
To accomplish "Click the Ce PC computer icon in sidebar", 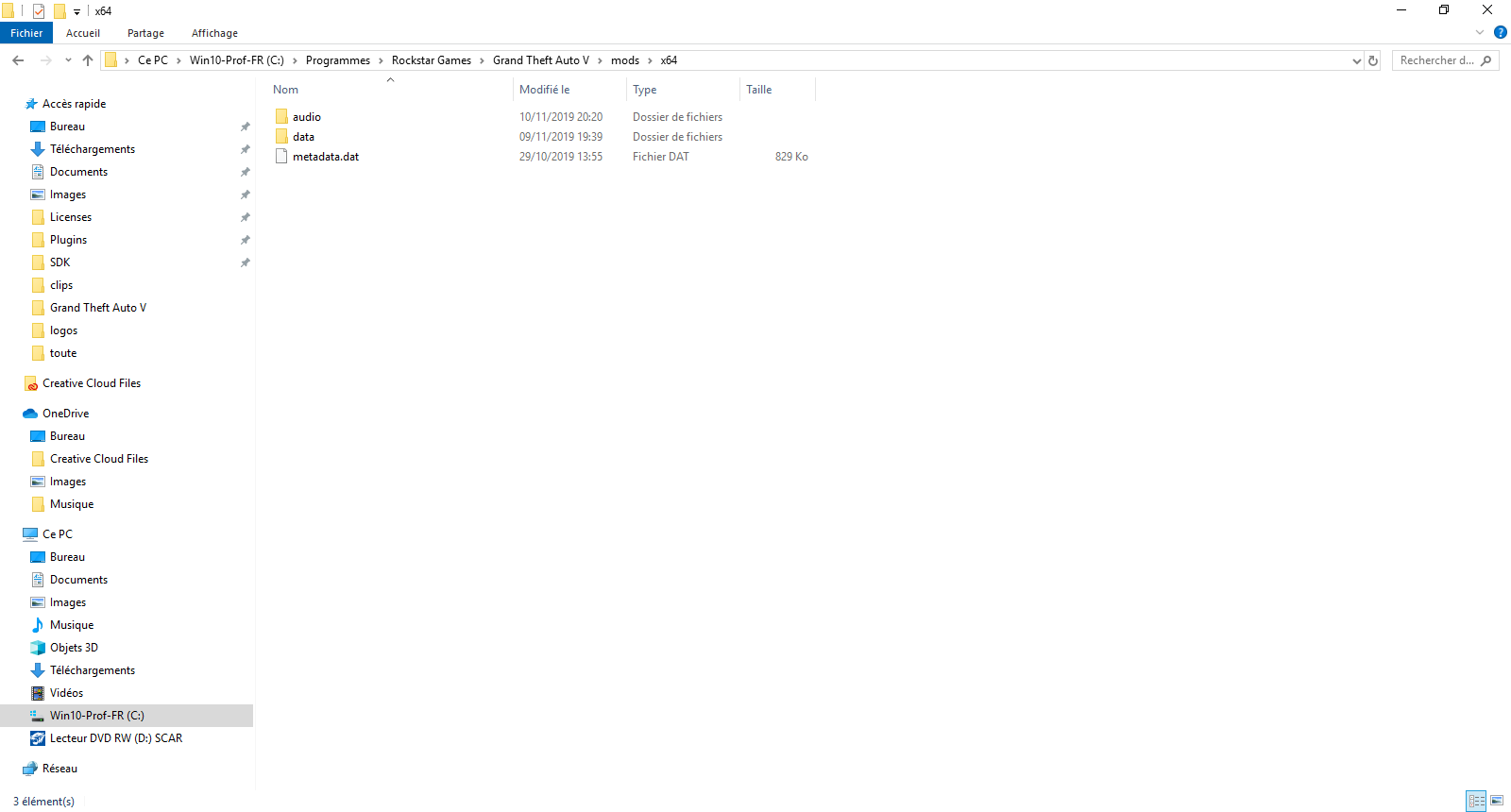I will pyautogui.click(x=30, y=534).
